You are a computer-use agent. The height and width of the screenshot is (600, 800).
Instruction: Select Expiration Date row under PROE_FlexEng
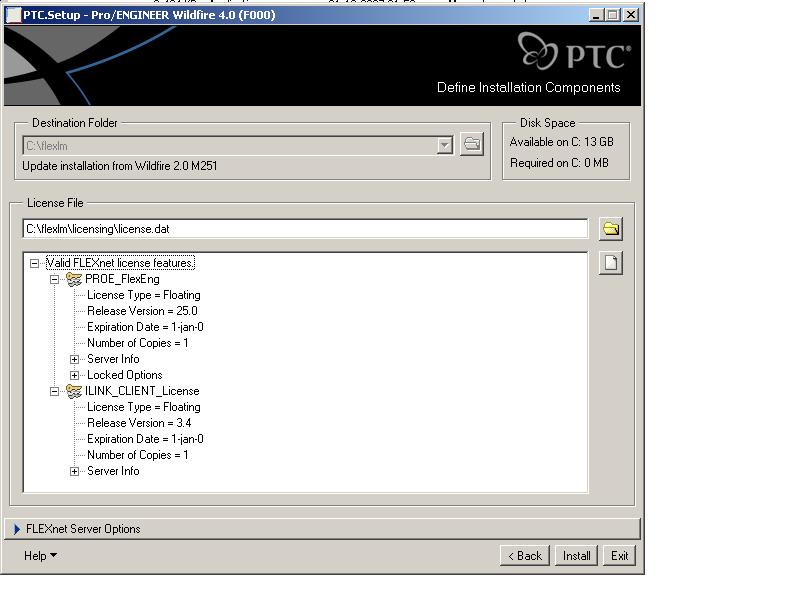(145, 327)
